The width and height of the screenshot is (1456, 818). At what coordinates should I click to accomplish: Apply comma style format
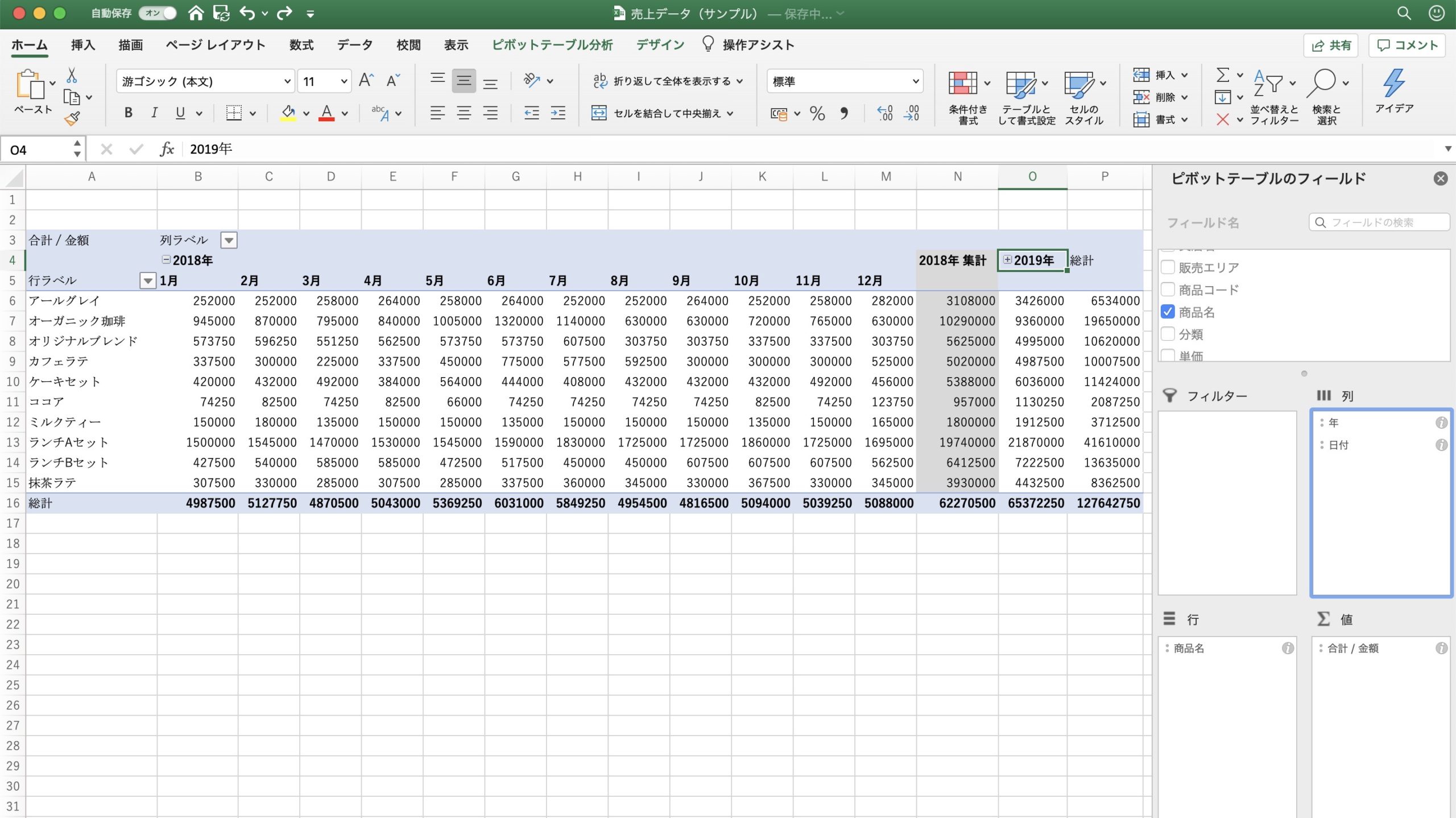click(844, 113)
